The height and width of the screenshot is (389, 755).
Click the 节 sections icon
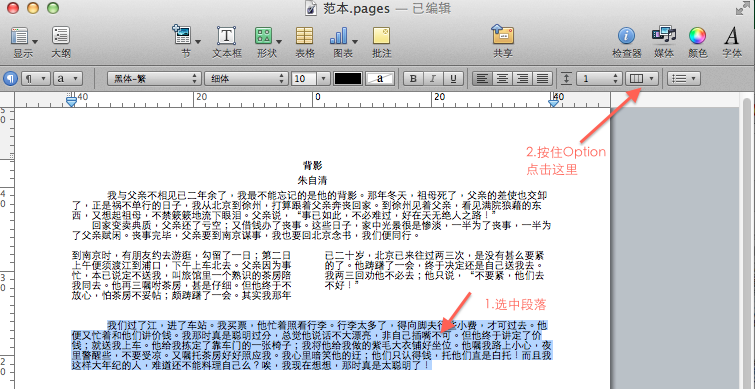coord(182,35)
